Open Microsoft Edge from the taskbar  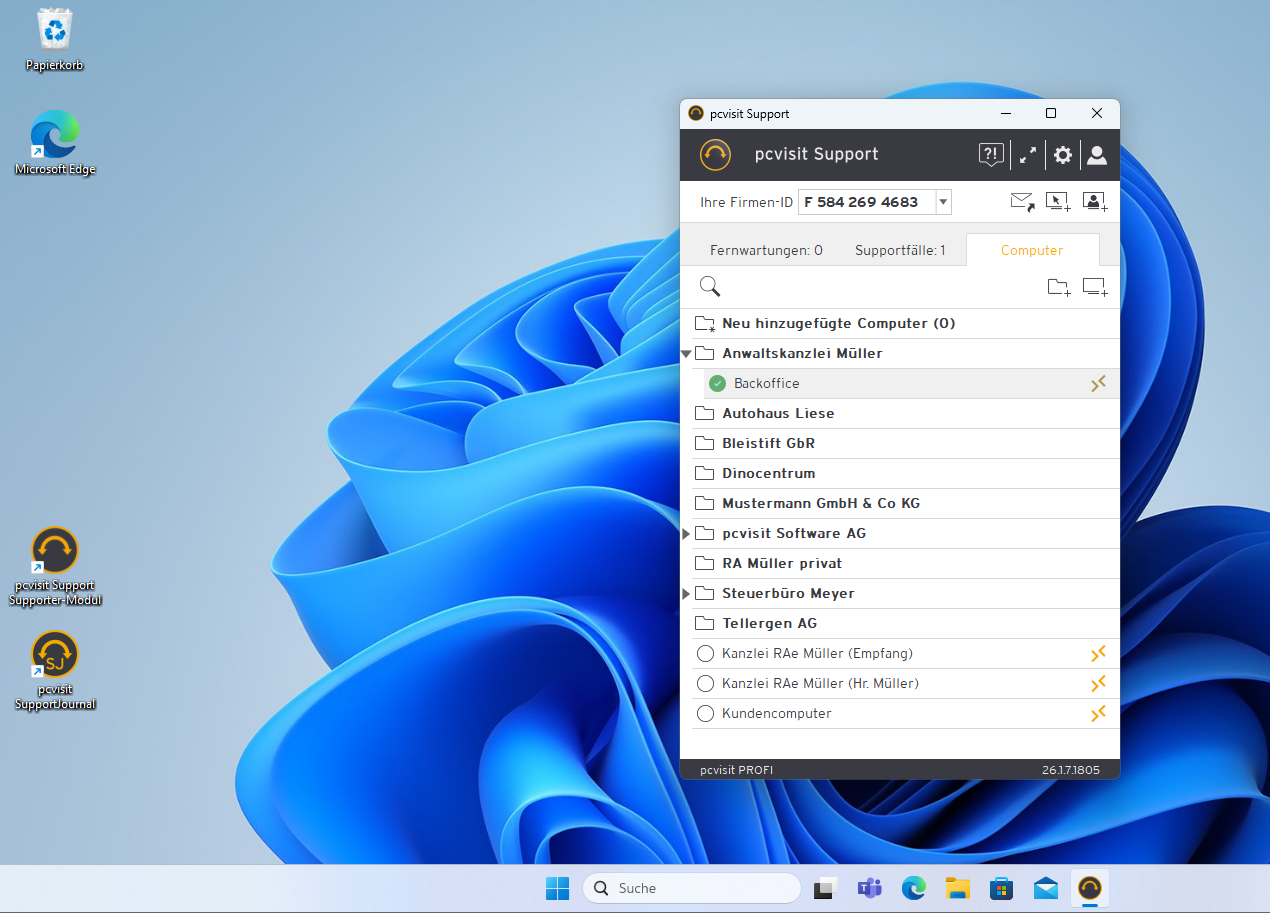click(913, 888)
